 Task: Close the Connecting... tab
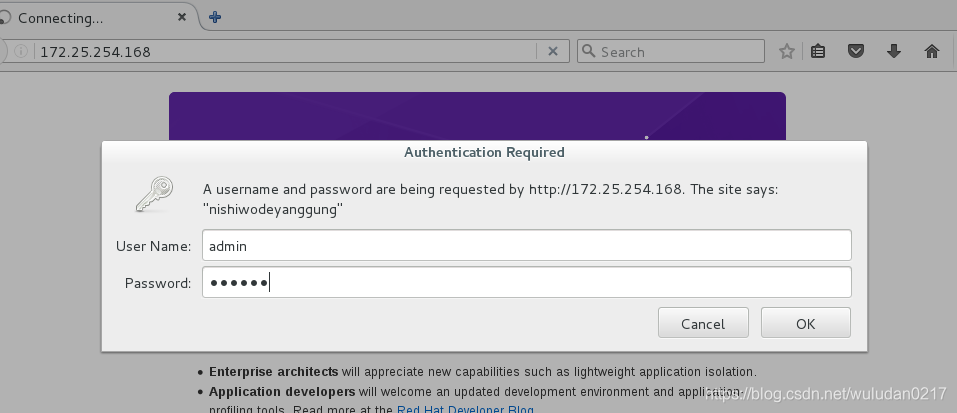tap(182, 18)
